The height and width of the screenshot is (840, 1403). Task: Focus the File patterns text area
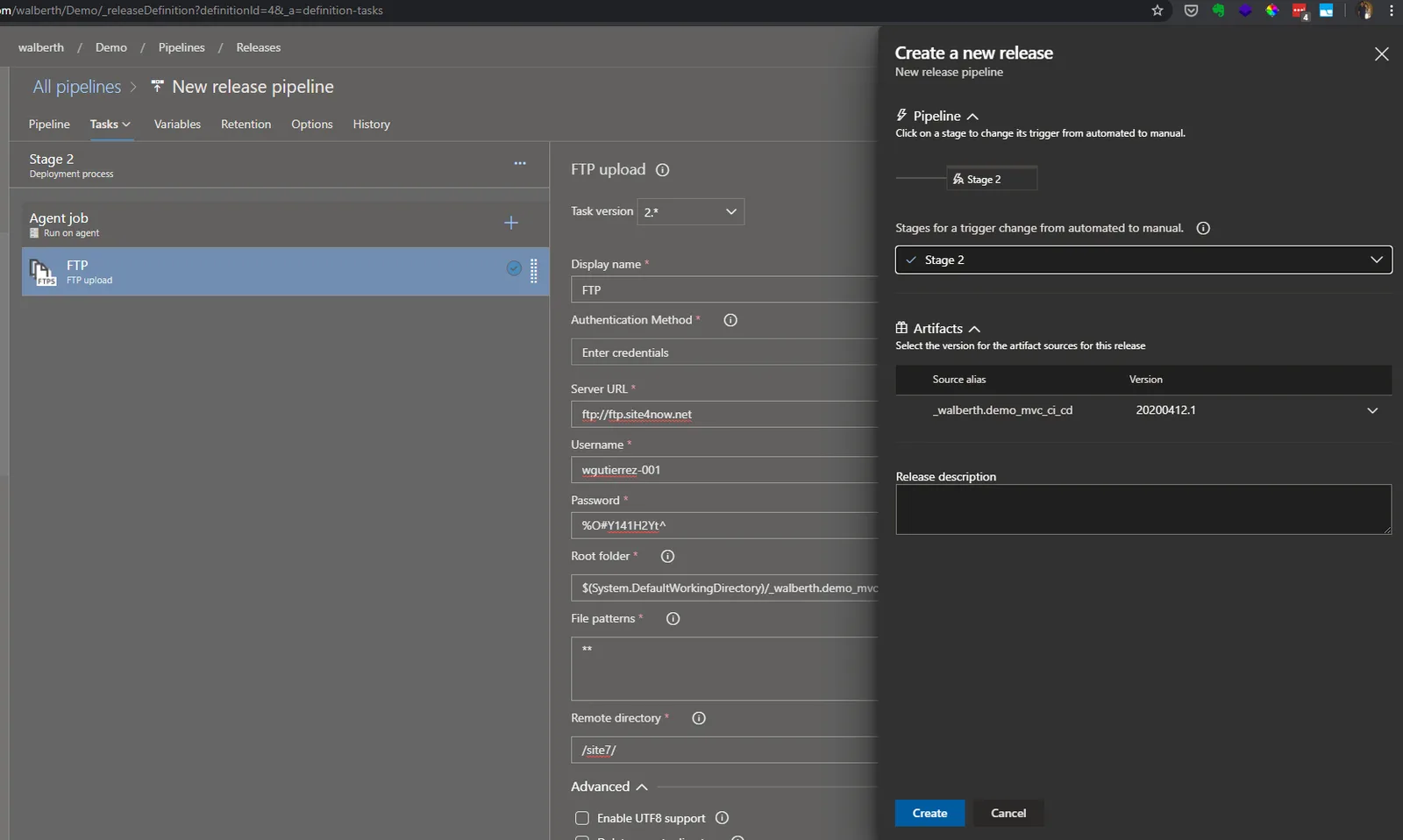point(724,668)
